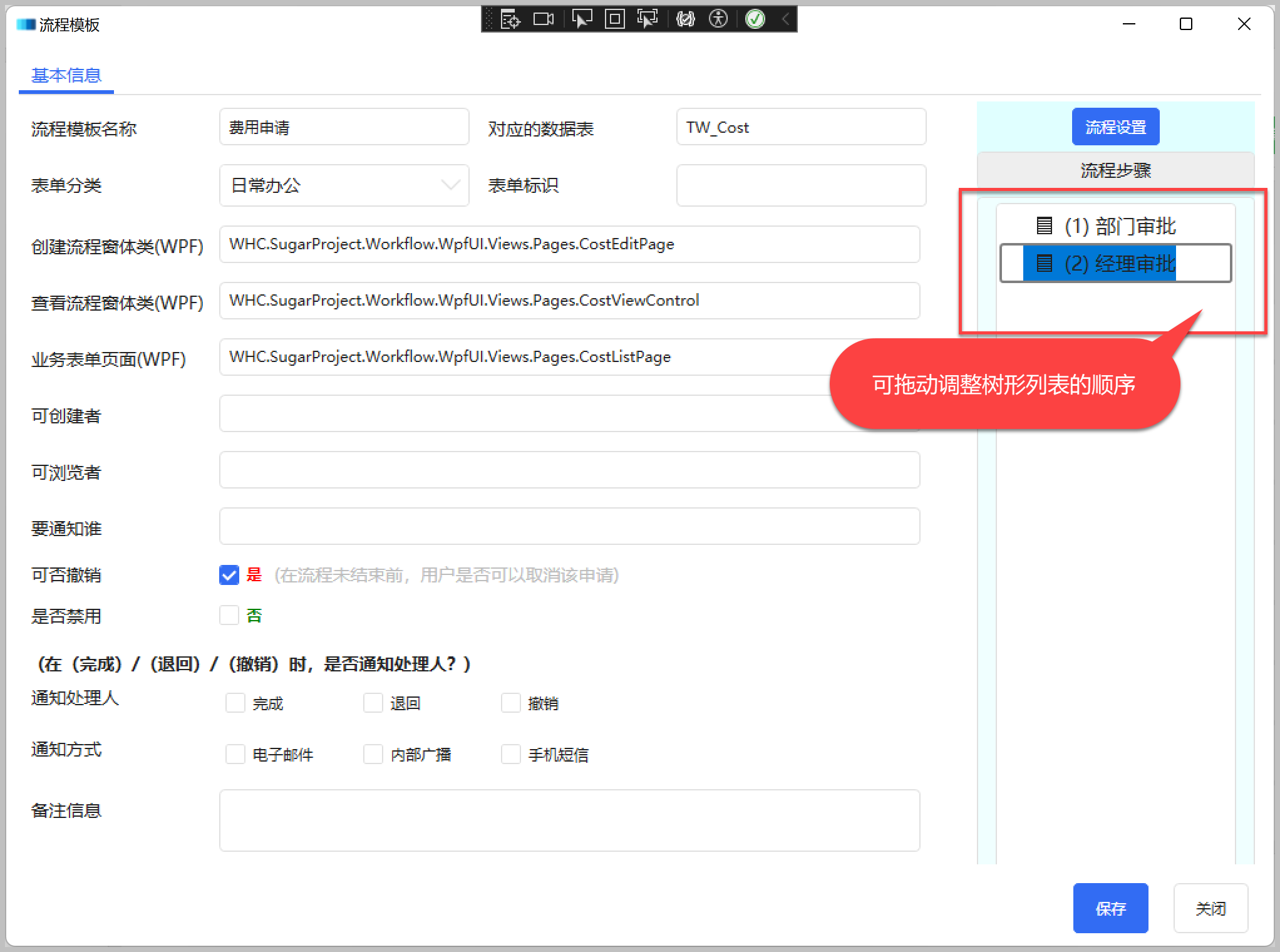
Task: Check the 撤销 notify checkbox
Action: (x=511, y=703)
